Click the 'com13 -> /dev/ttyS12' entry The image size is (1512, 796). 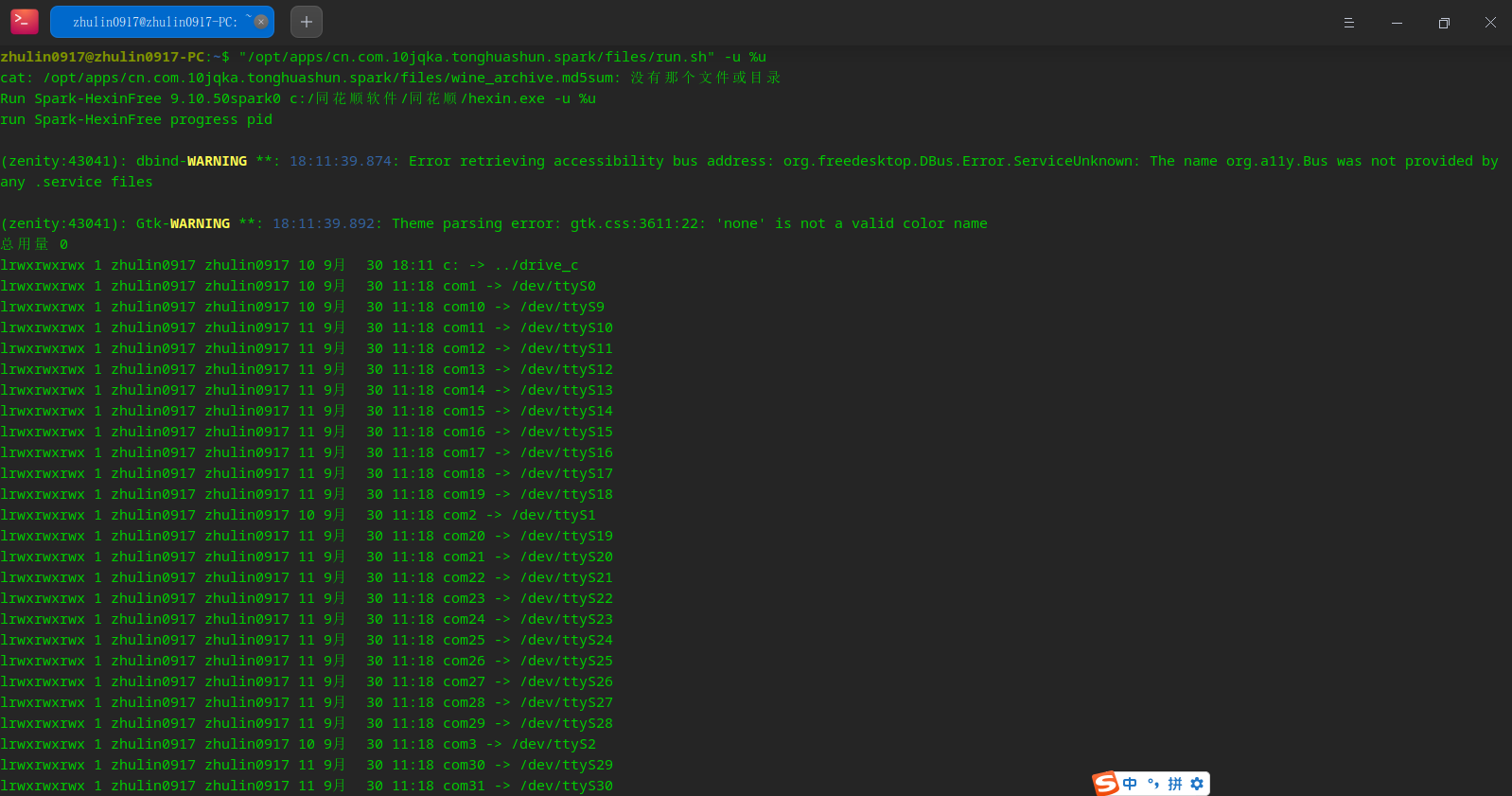click(x=528, y=369)
